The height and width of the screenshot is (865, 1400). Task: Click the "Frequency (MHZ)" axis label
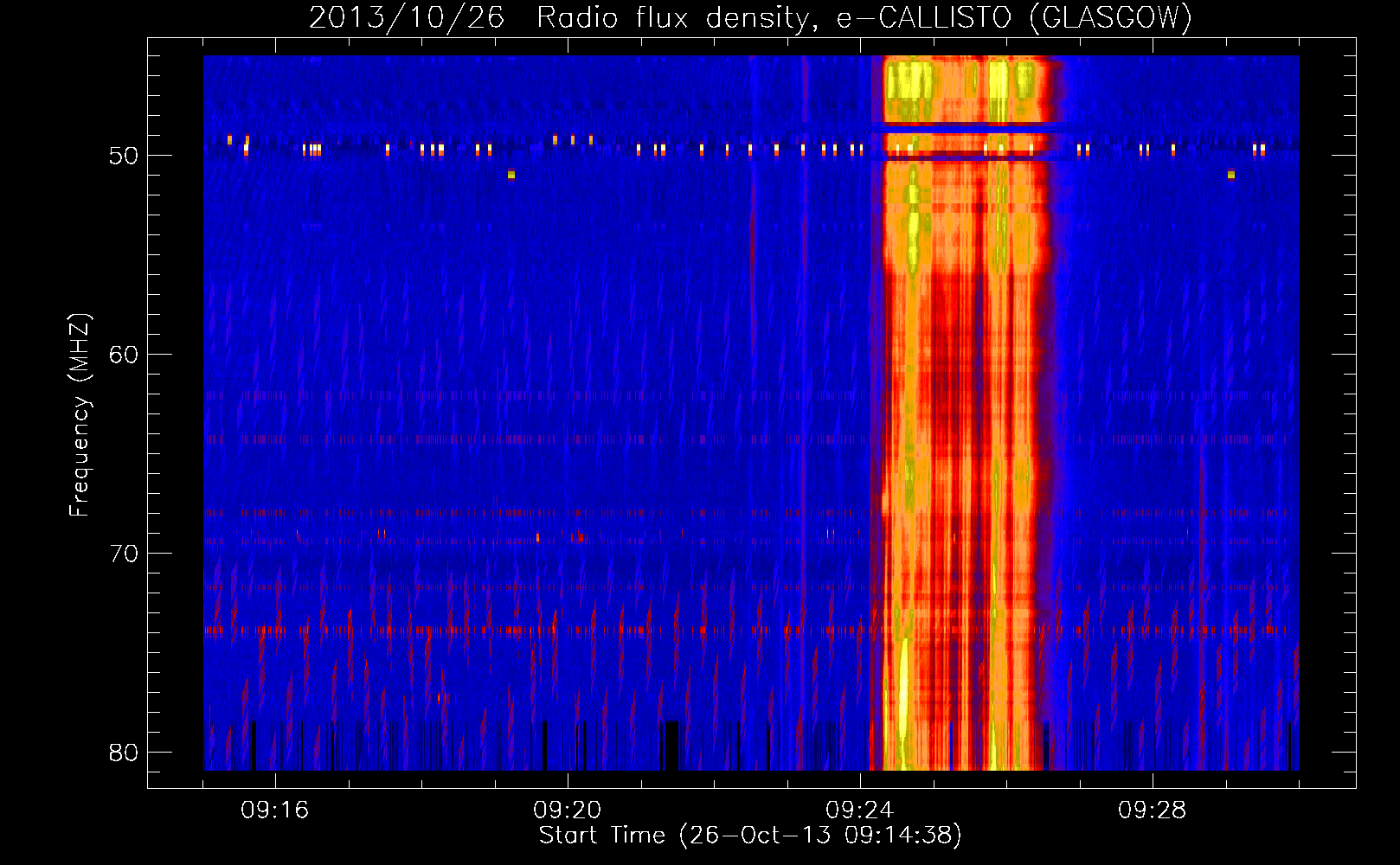(x=79, y=414)
